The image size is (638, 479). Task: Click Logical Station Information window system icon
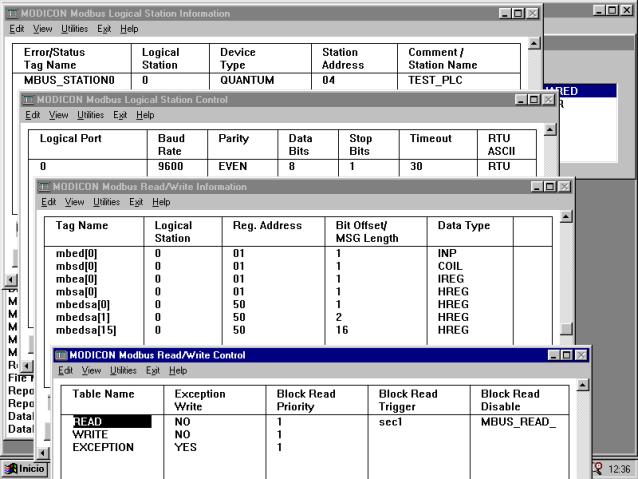pos(13,13)
